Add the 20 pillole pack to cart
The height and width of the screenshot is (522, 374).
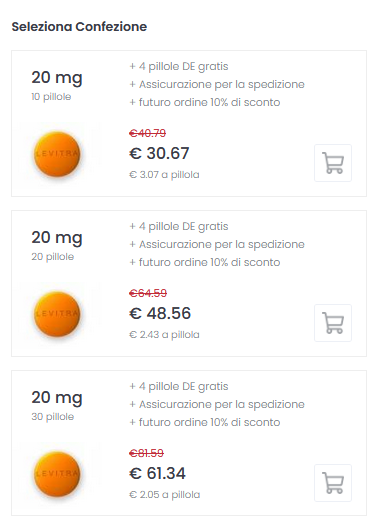(333, 323)
